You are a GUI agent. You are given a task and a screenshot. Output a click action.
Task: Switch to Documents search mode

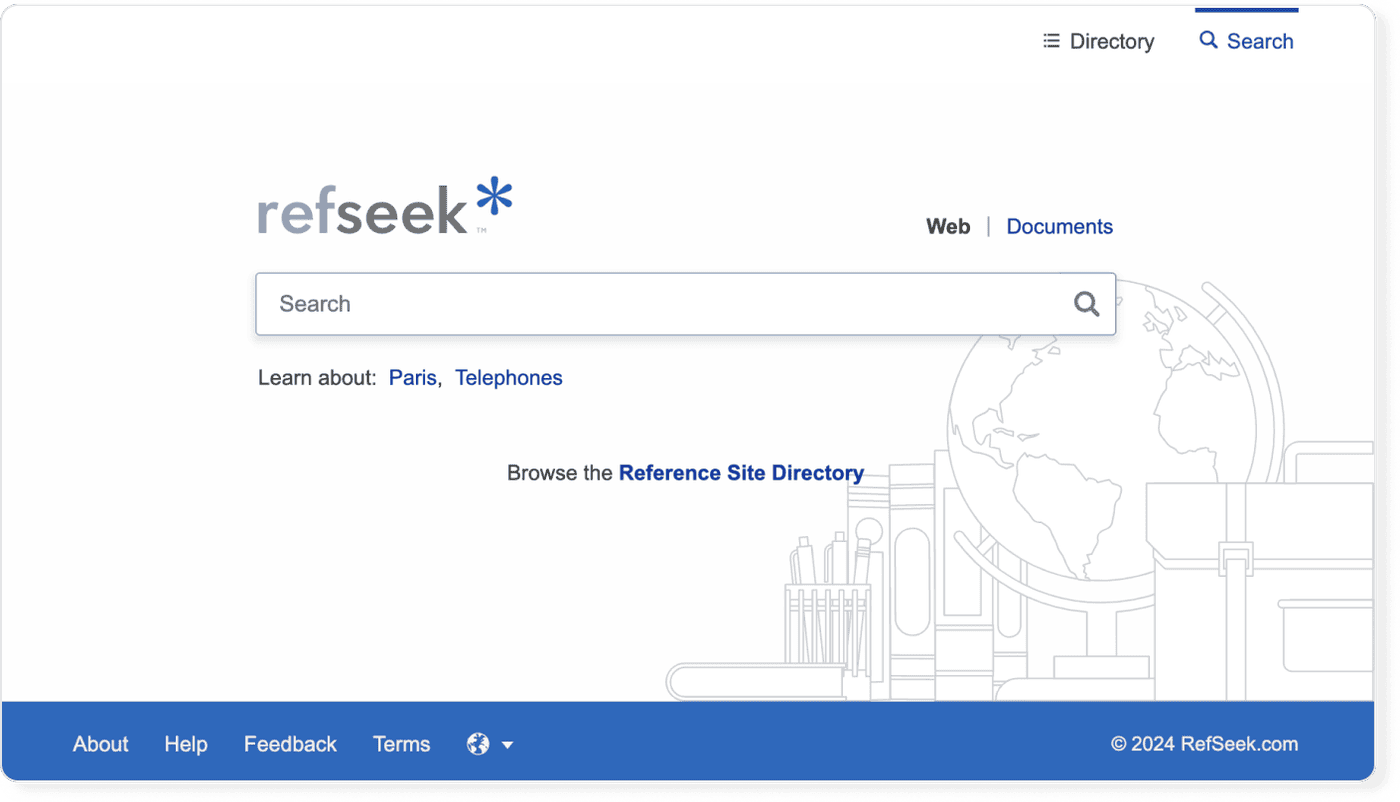pos(1059,227)
